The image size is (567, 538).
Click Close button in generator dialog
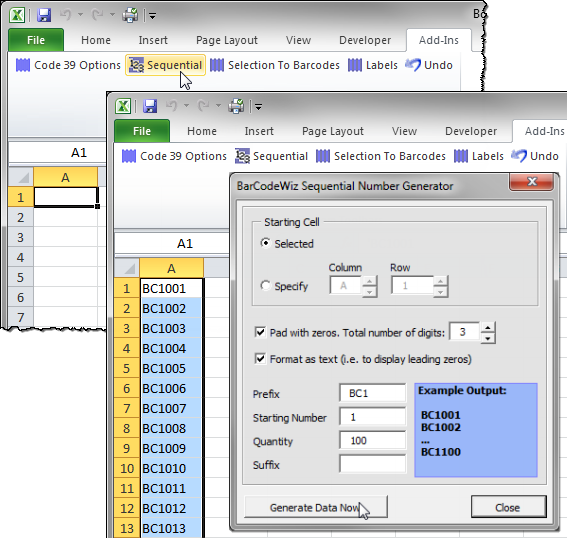point(508,507)
